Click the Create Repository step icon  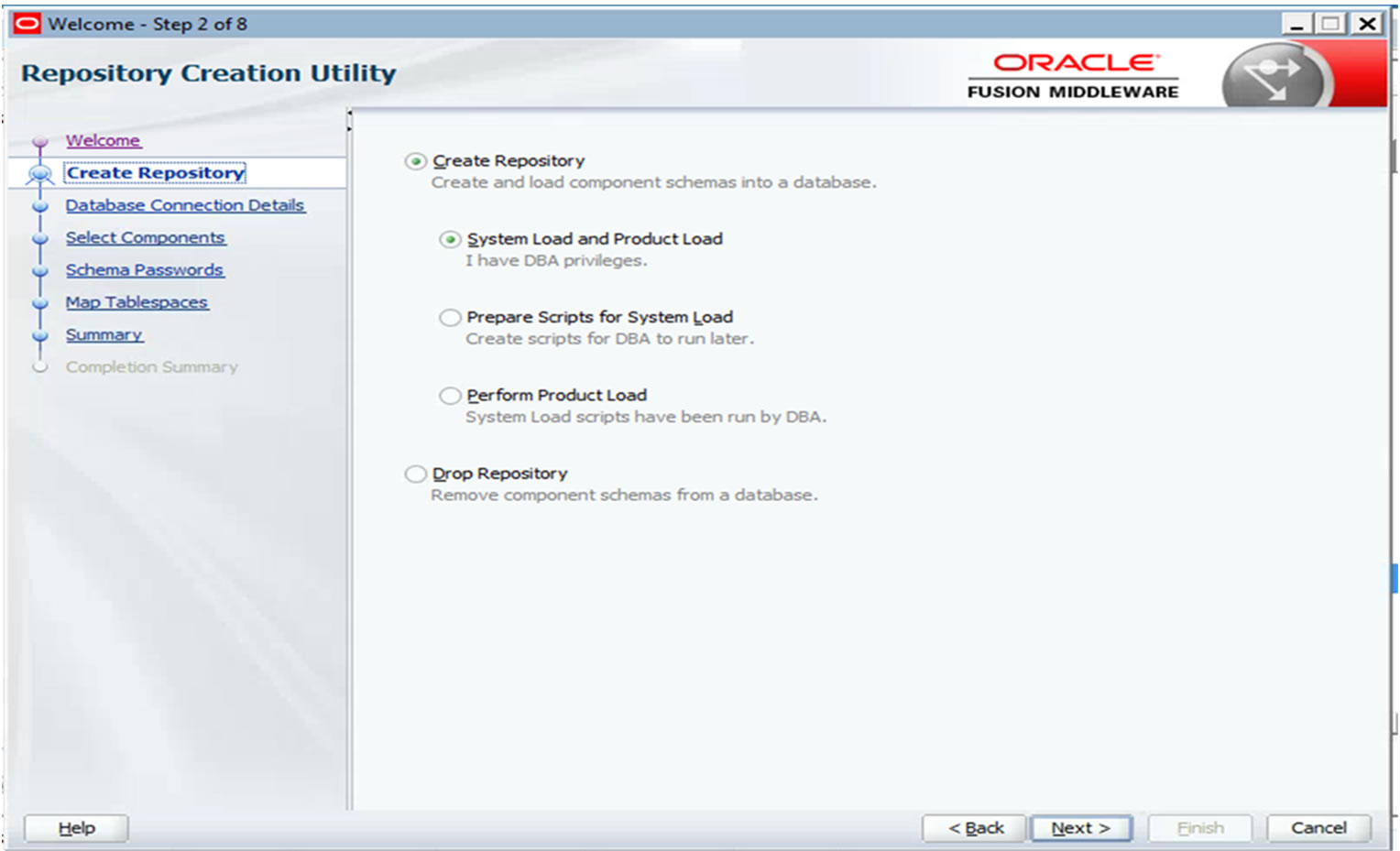[x=38, y=173]
